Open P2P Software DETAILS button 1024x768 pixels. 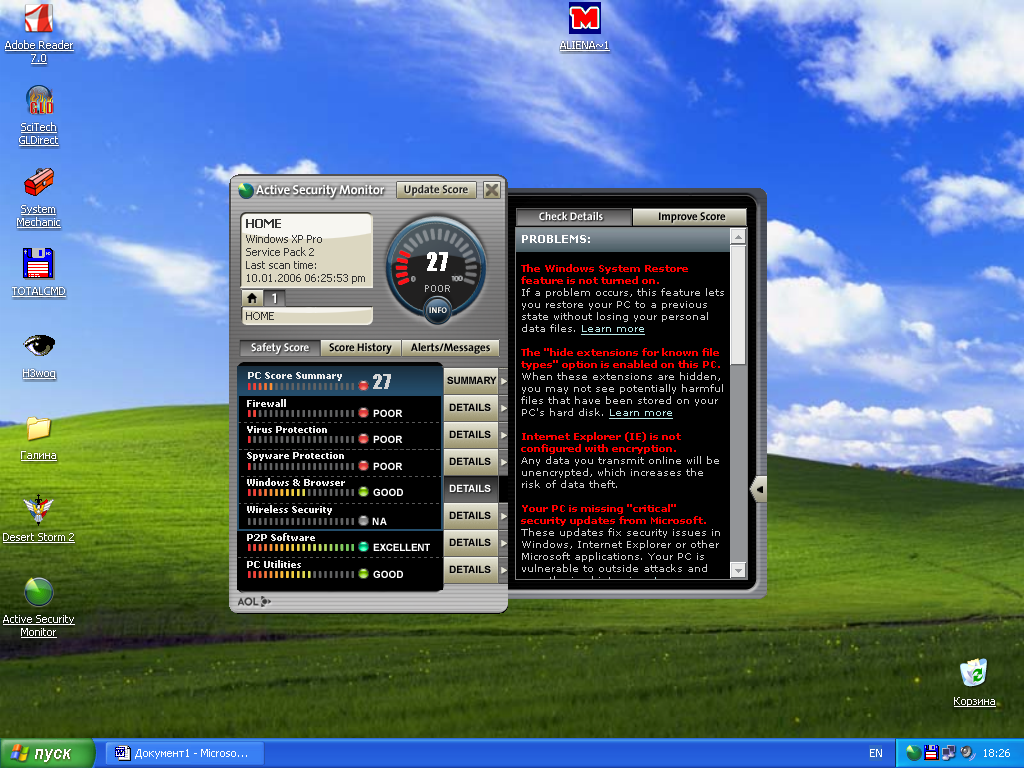471,543
